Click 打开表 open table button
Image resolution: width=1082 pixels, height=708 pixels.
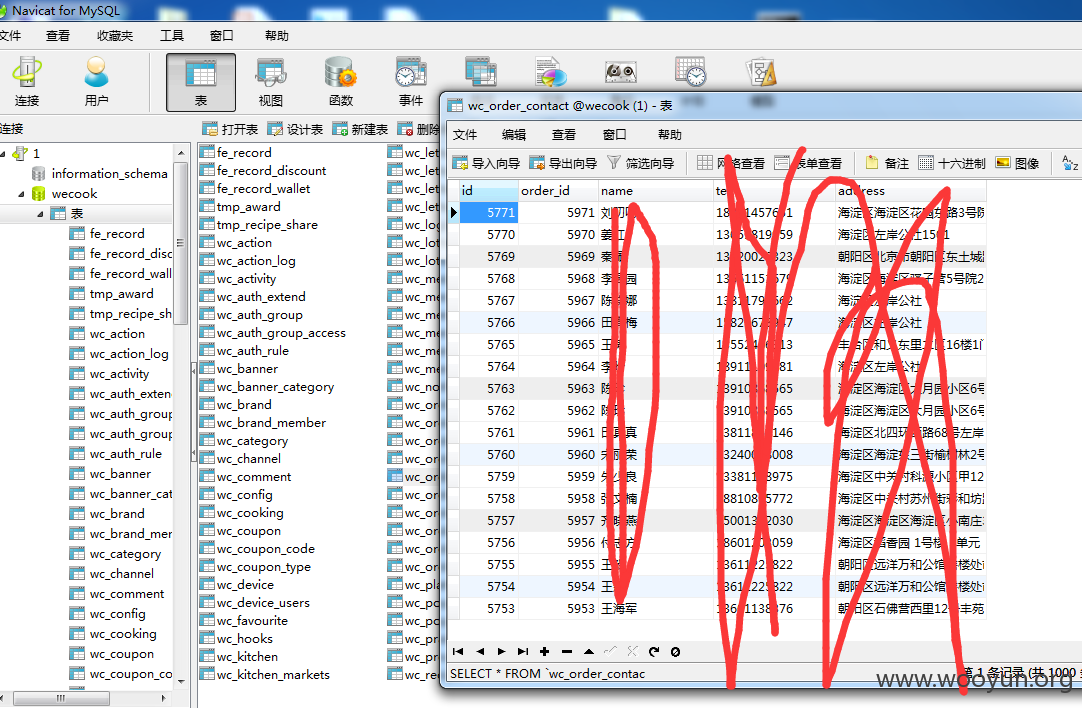(230, 129)
